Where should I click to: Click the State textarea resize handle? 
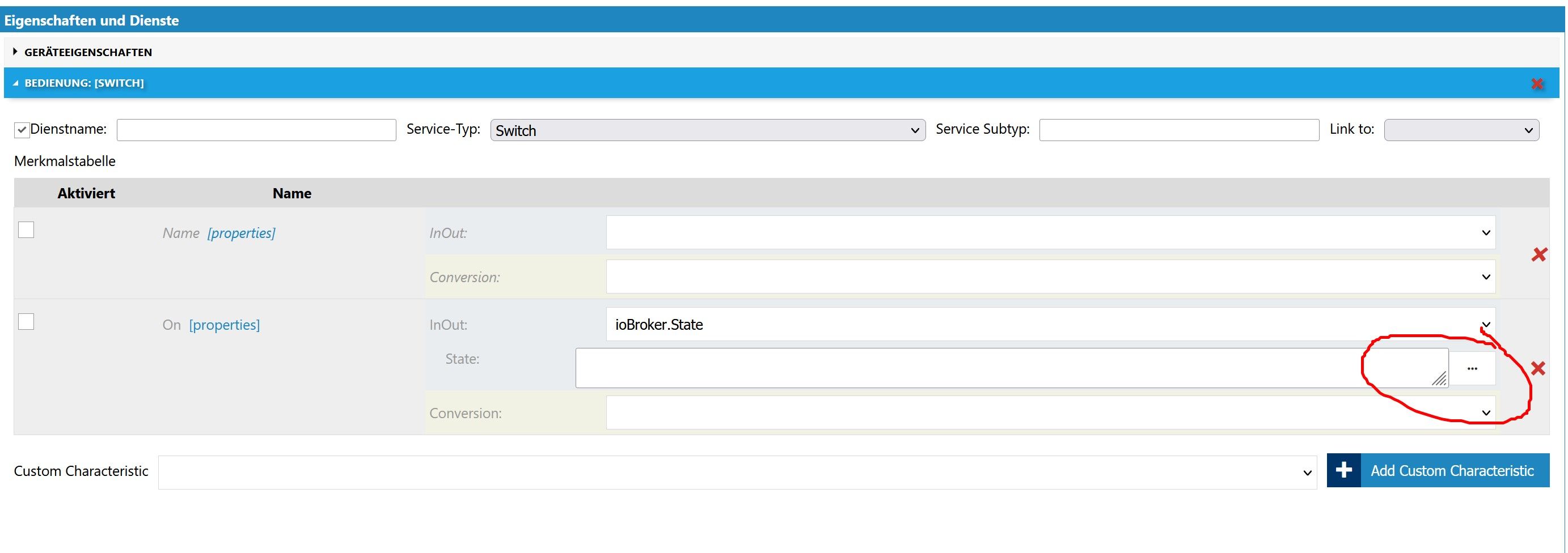point(1439,380)
